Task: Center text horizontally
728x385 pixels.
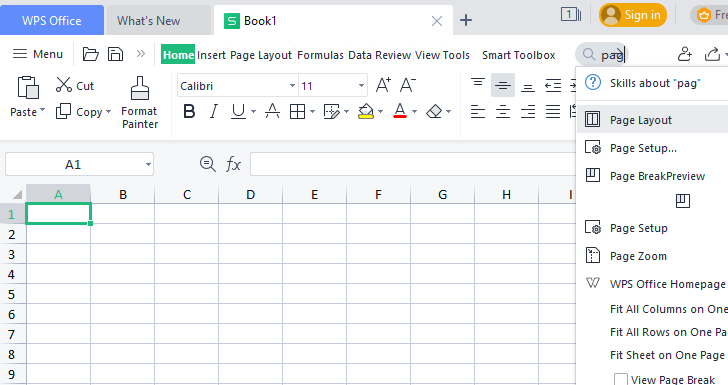Action: click(x=503, y=111)
